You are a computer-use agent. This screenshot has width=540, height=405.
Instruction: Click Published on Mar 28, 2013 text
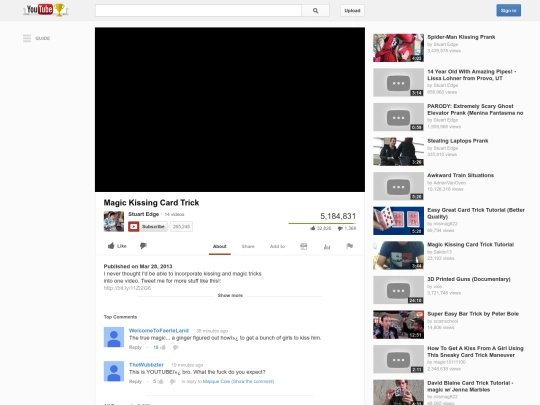[x=138, y=266]
